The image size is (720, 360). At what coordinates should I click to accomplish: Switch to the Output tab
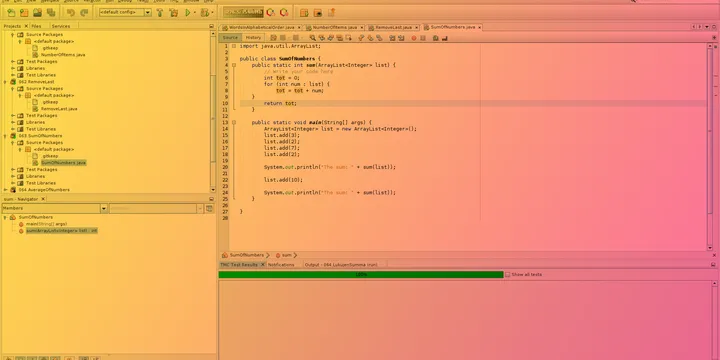point(341,265)
